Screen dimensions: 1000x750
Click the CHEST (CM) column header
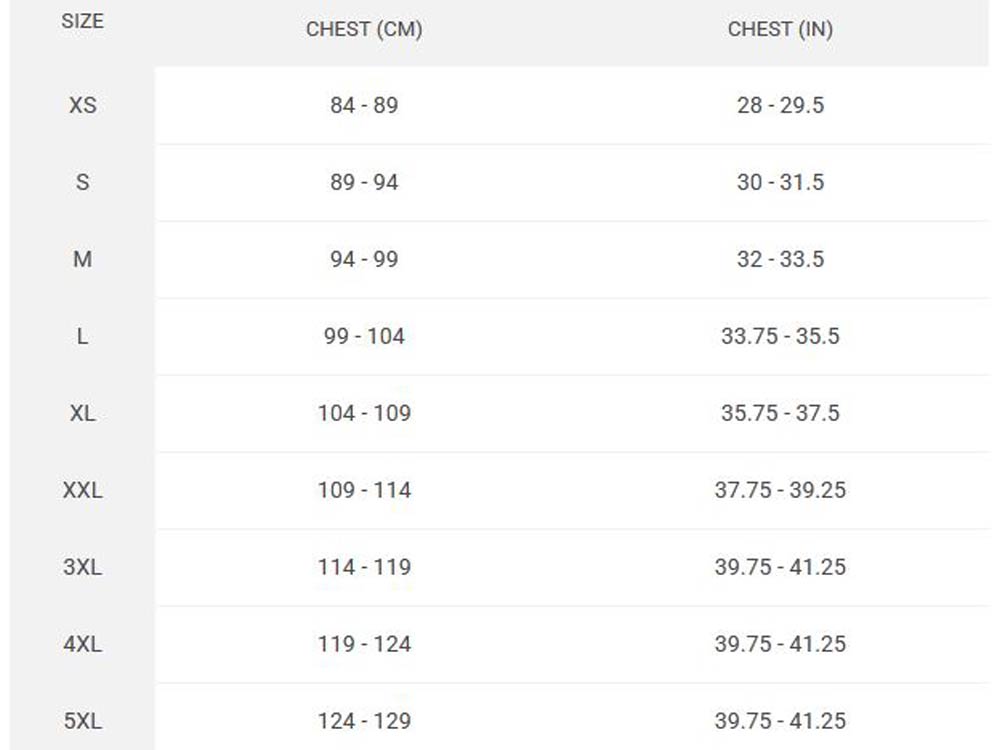tap(364, 30)
